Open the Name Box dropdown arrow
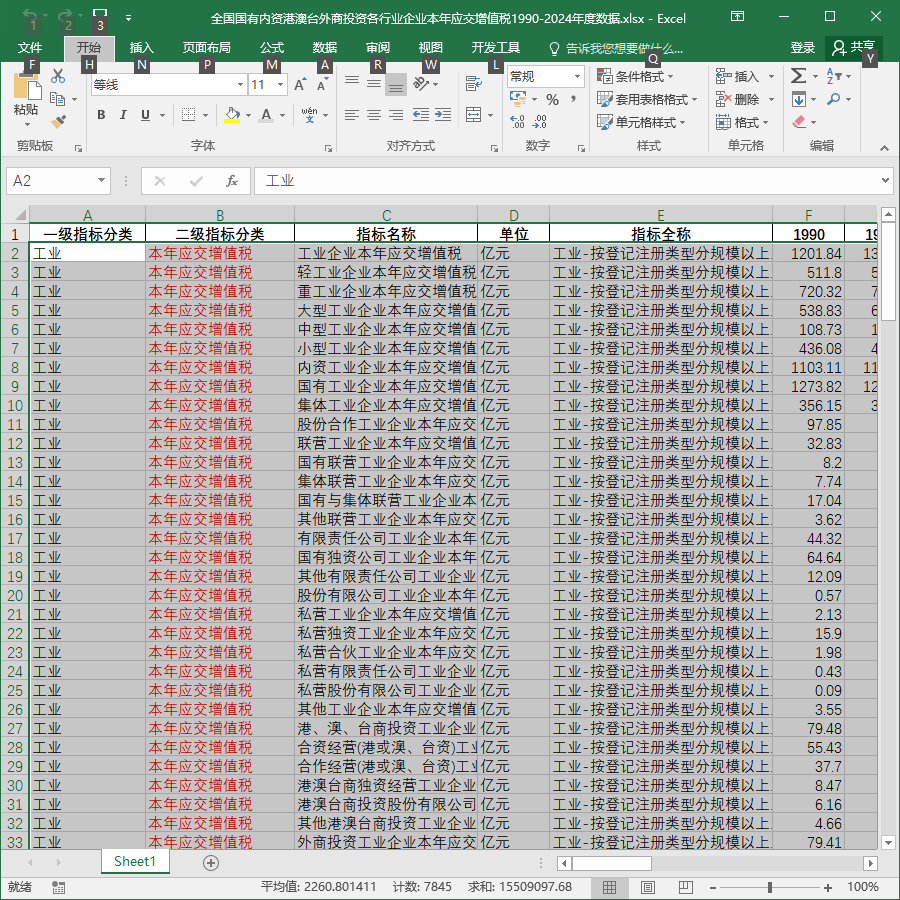The width and height of the screenshot is (900, 900). pyautogui.click(x=101, y=181)
